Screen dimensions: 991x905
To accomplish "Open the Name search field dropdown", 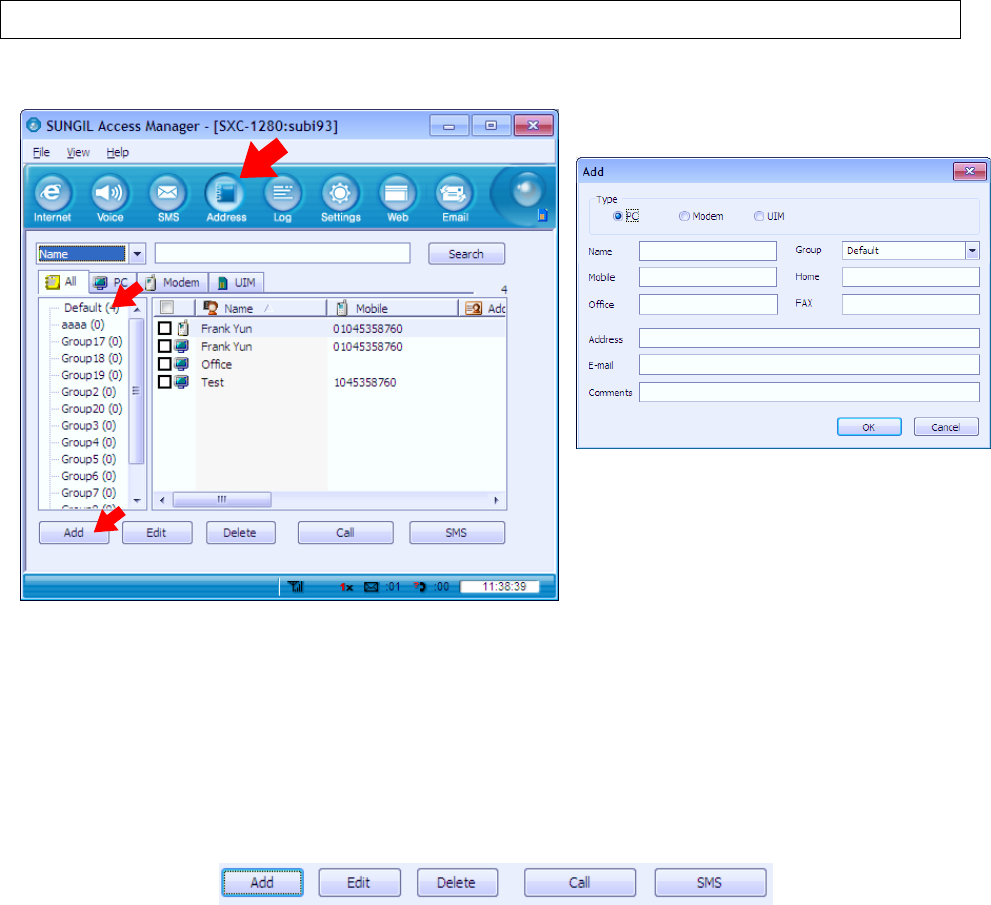I will coord(137,254).
